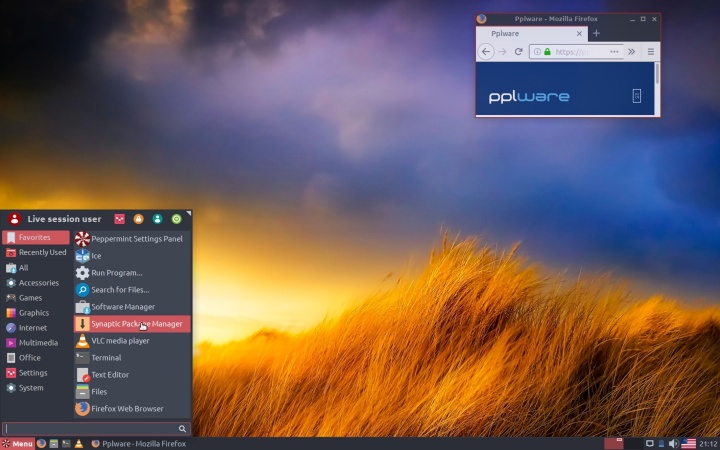
Task: Click the green padlock site security icon
Action: coord(547,52)
